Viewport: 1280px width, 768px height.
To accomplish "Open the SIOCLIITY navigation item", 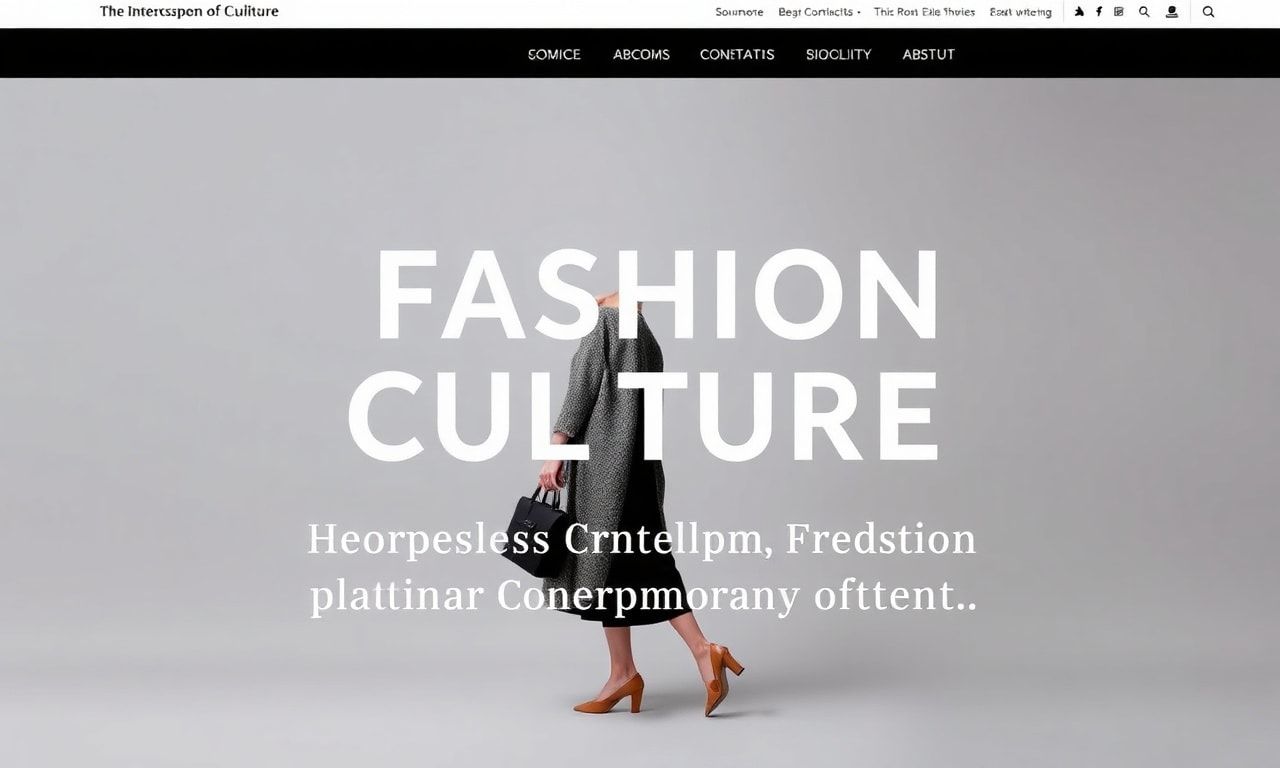I will (838, 54).
